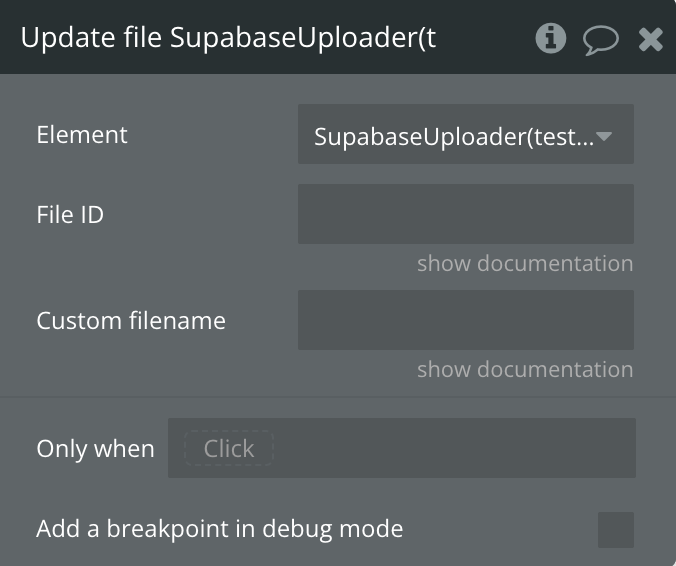Click the dashed 'Click' placeholder for Only when
Viewport: 676px width, 566px height.
coord(229,449)
